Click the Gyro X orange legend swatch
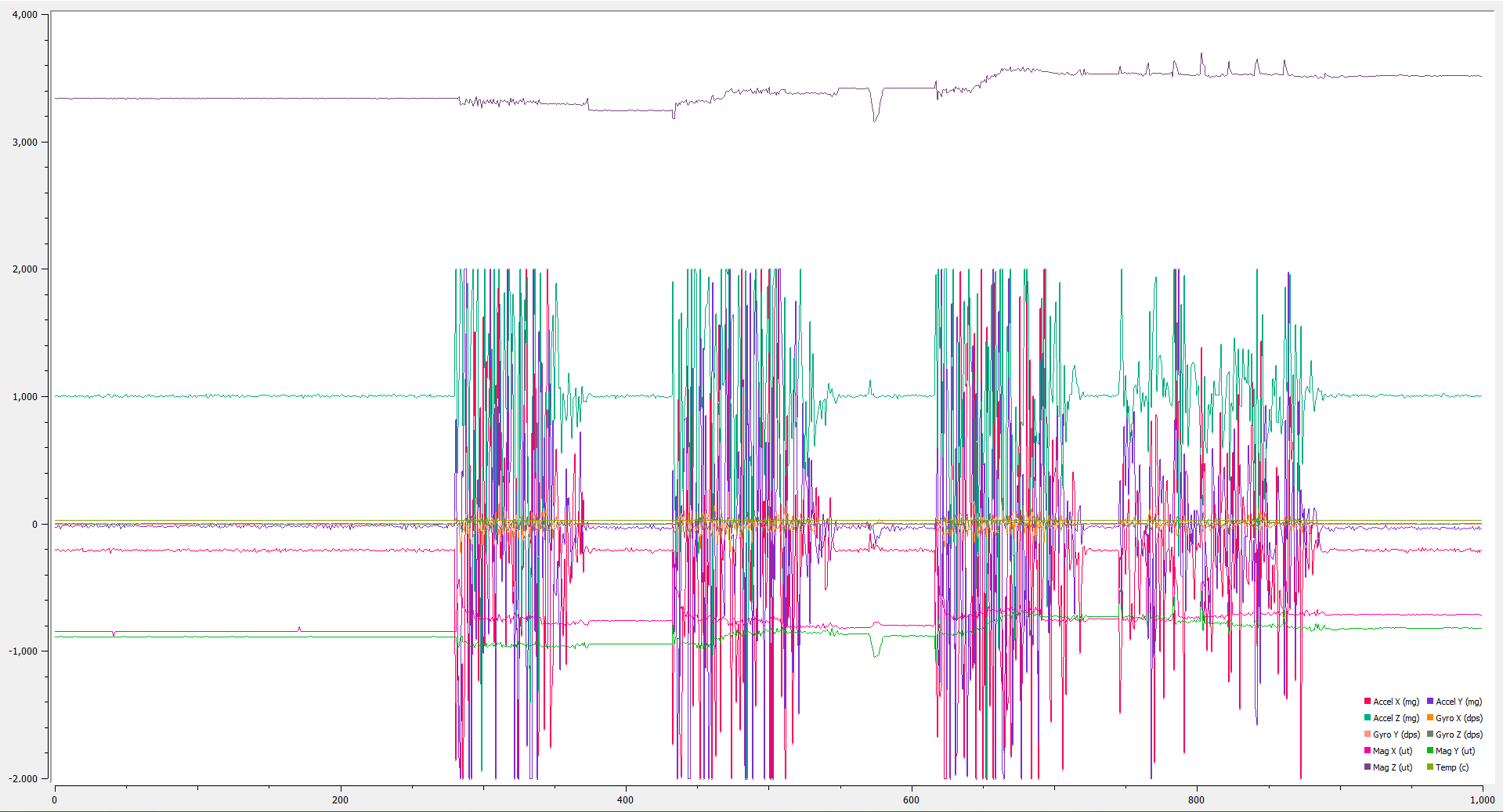Screen dimensions: 1503x812 click(1430, 718)
